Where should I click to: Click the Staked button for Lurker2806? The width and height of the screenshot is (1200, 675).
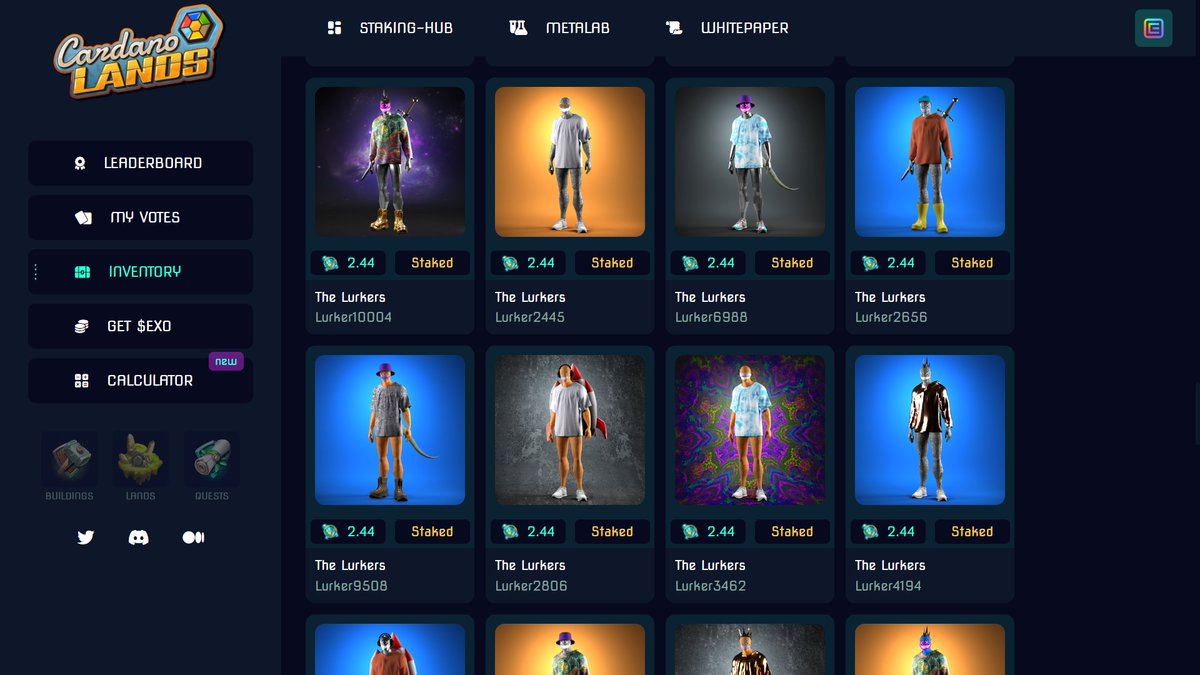pyautogui.click(x=612, y=532)
